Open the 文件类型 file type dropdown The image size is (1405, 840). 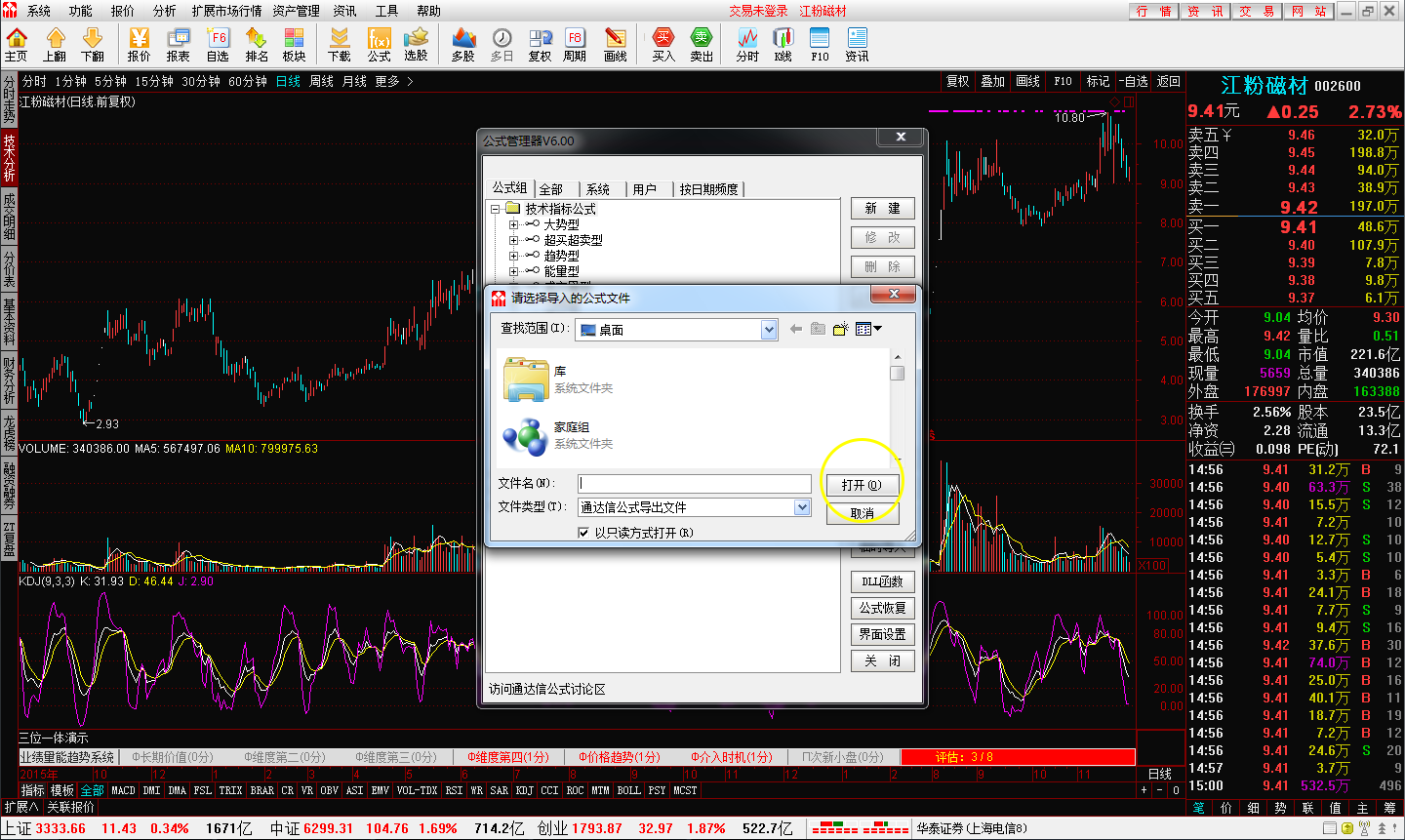click(x=802, y=507)
